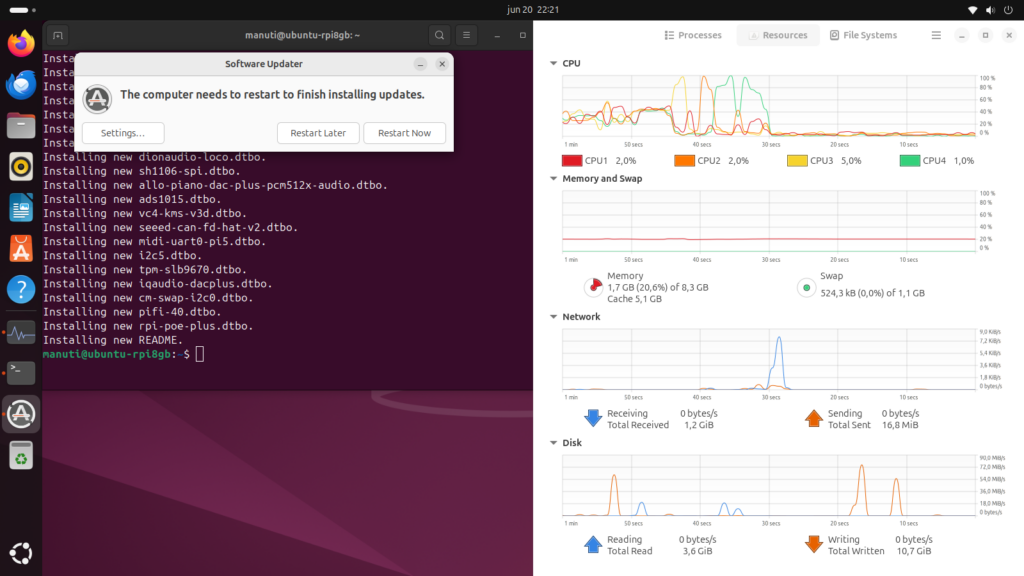Screen dimensions: 1024x576
Task: Click the blue Receiving arrow icon
Action: (x=593, y=418)
